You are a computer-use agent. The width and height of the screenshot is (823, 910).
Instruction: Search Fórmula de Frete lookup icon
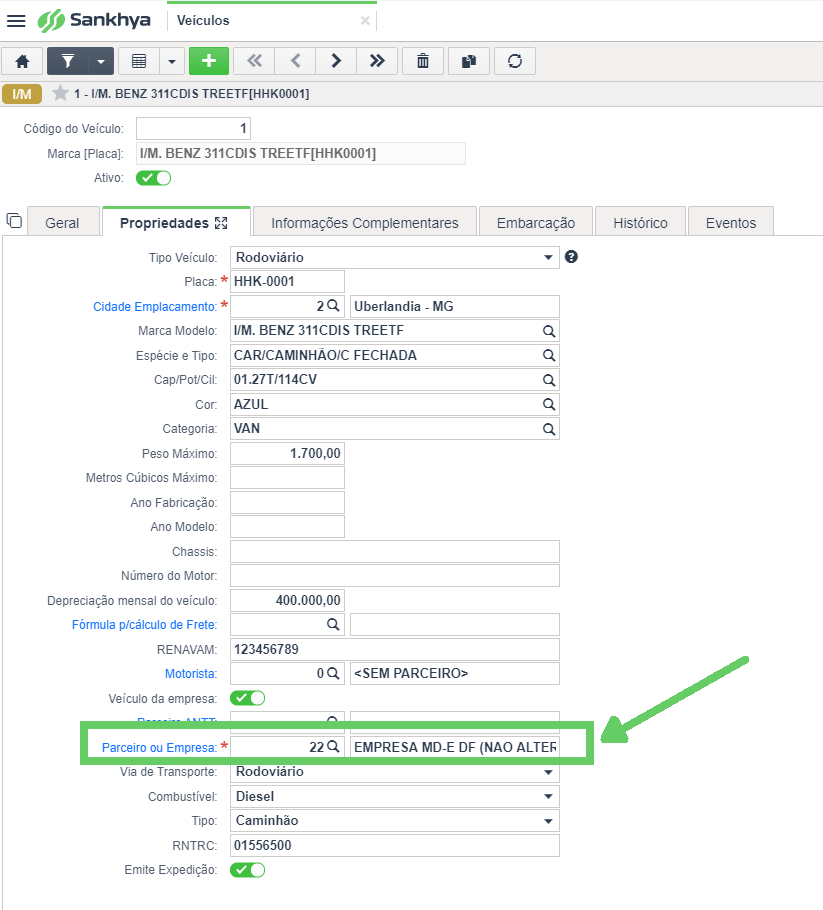click(x=333, y=624)
